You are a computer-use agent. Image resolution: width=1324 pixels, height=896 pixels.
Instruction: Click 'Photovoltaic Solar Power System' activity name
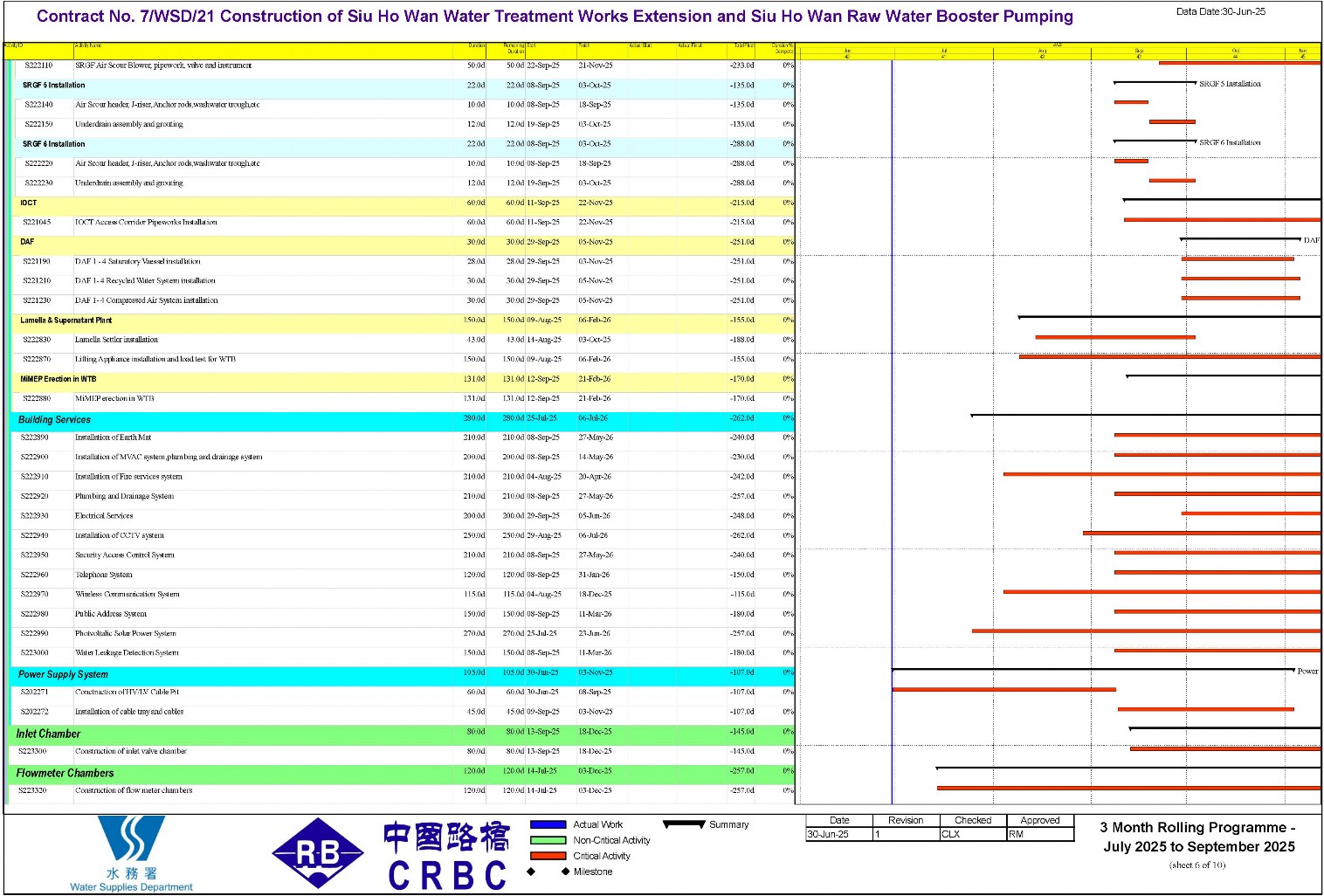[126, 633]
